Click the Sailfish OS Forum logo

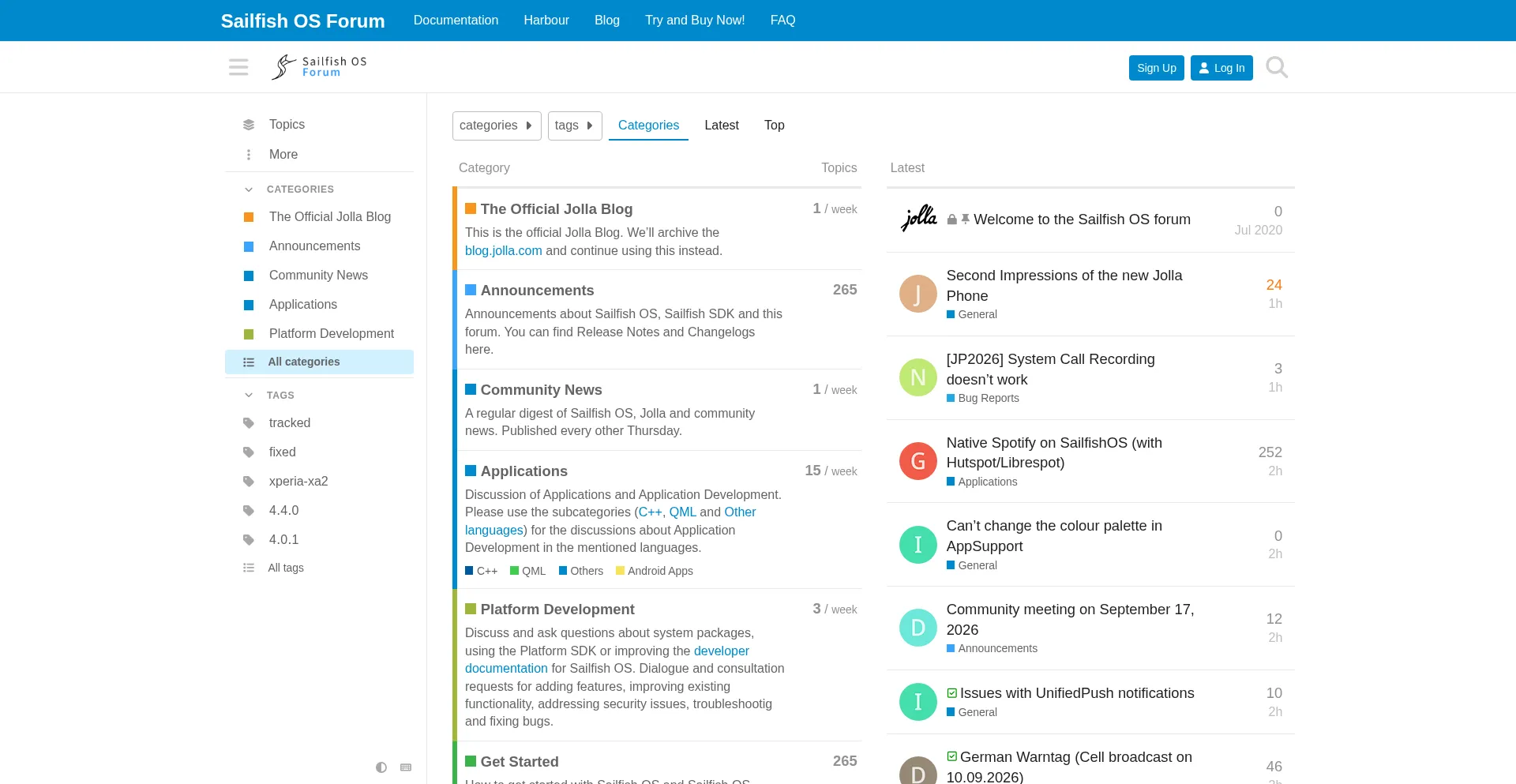(319, 67)
